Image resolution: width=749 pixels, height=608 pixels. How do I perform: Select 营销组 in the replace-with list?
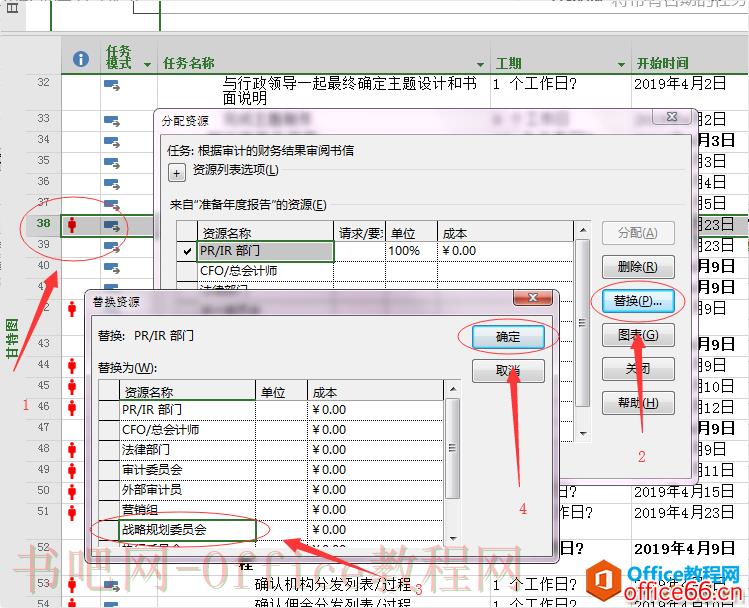pyautogui.click(x=187, y=510)
